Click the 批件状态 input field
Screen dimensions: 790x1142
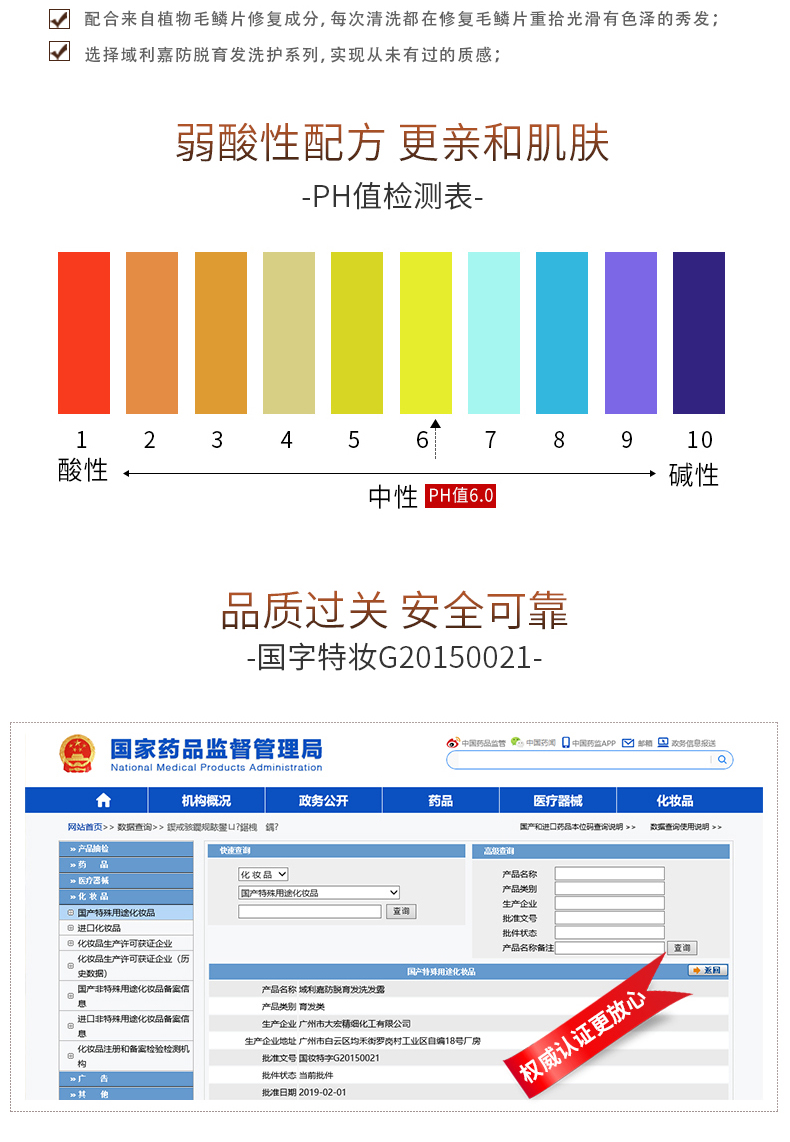(x=609, y=932)
